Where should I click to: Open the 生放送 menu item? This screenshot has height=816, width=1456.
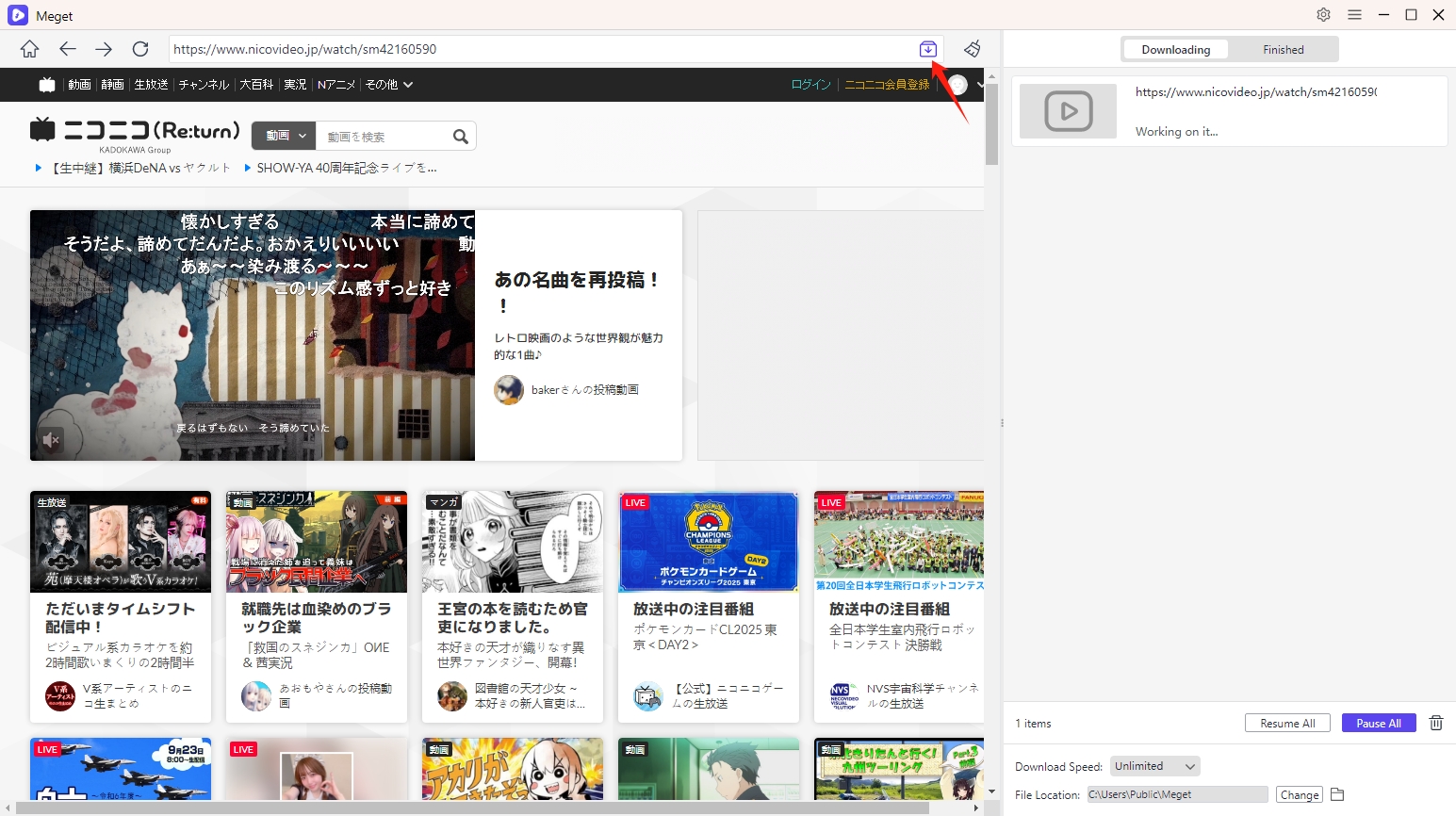point(151,85)
